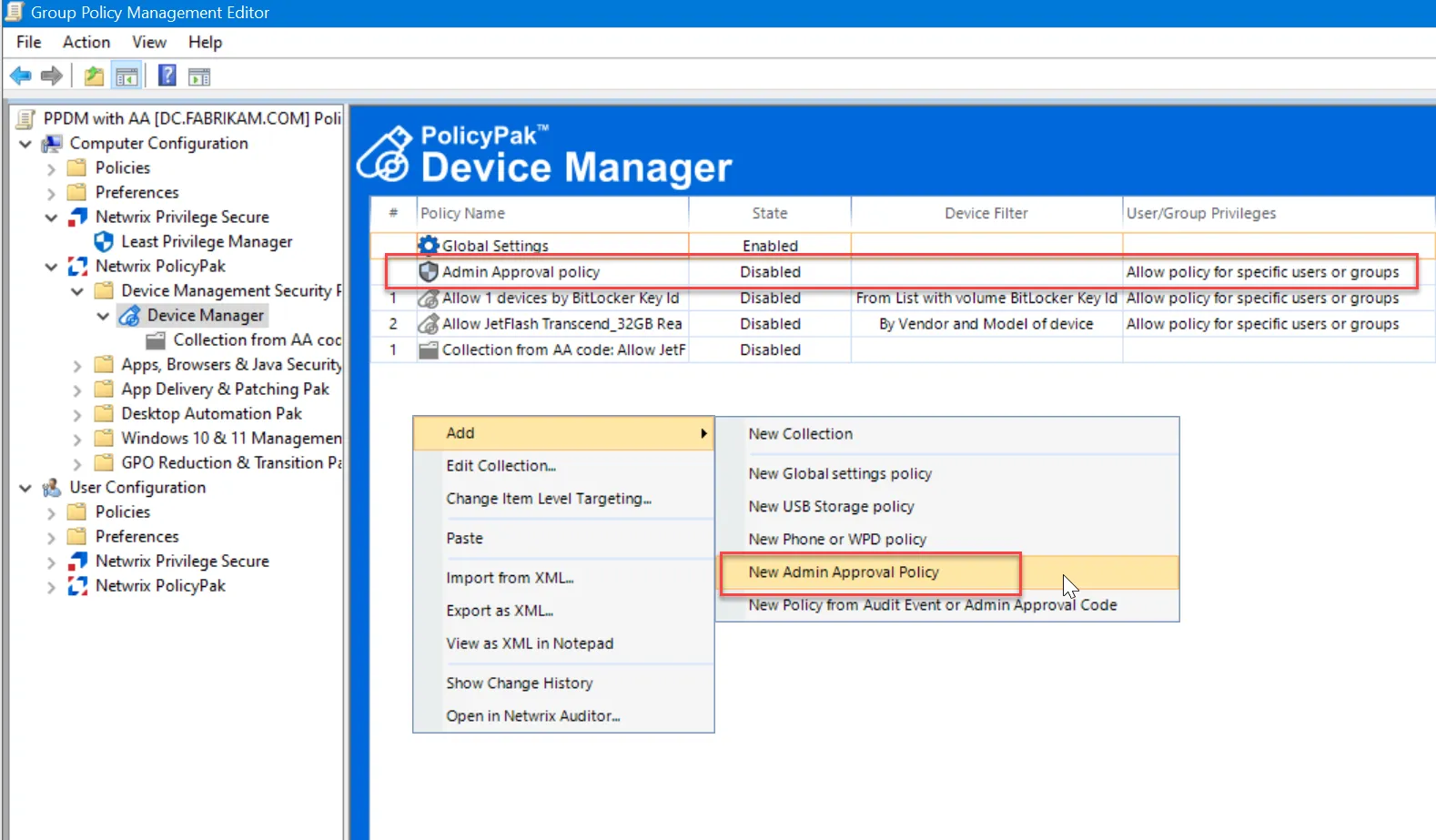Choose Export as XML
The image size is (1436, 840).
563,611
